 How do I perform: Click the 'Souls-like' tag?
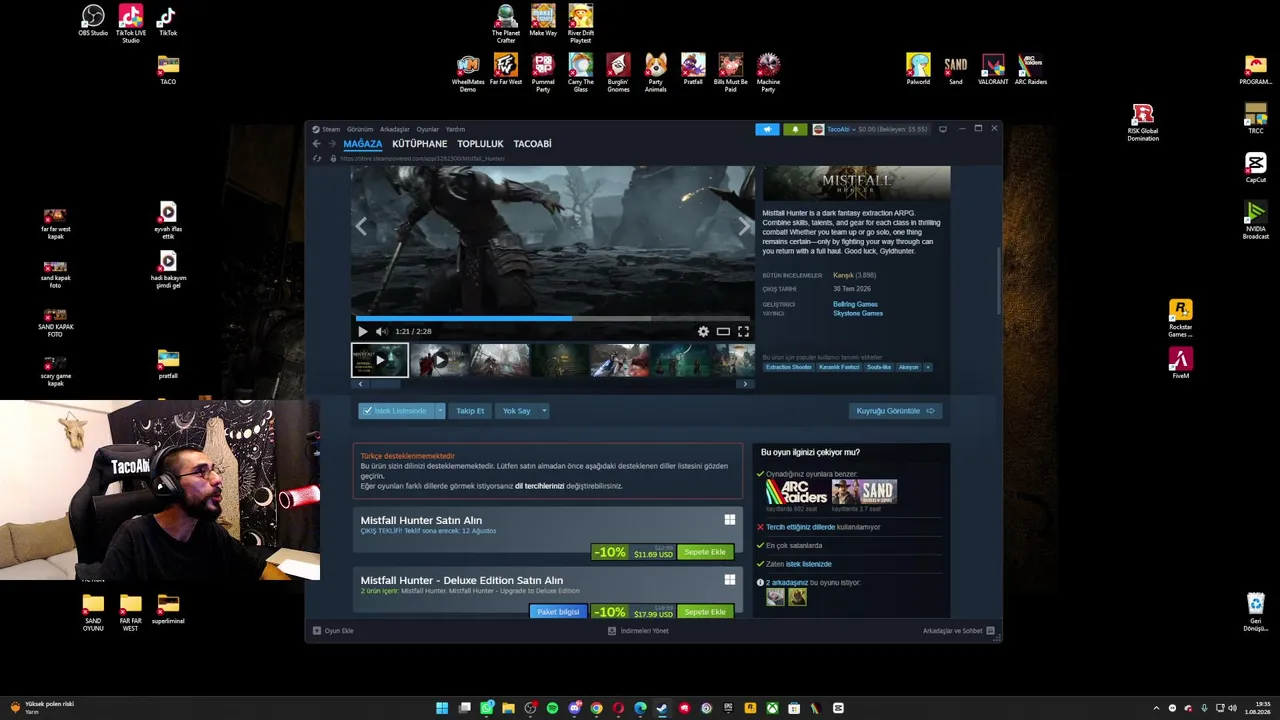coord(879,367)
